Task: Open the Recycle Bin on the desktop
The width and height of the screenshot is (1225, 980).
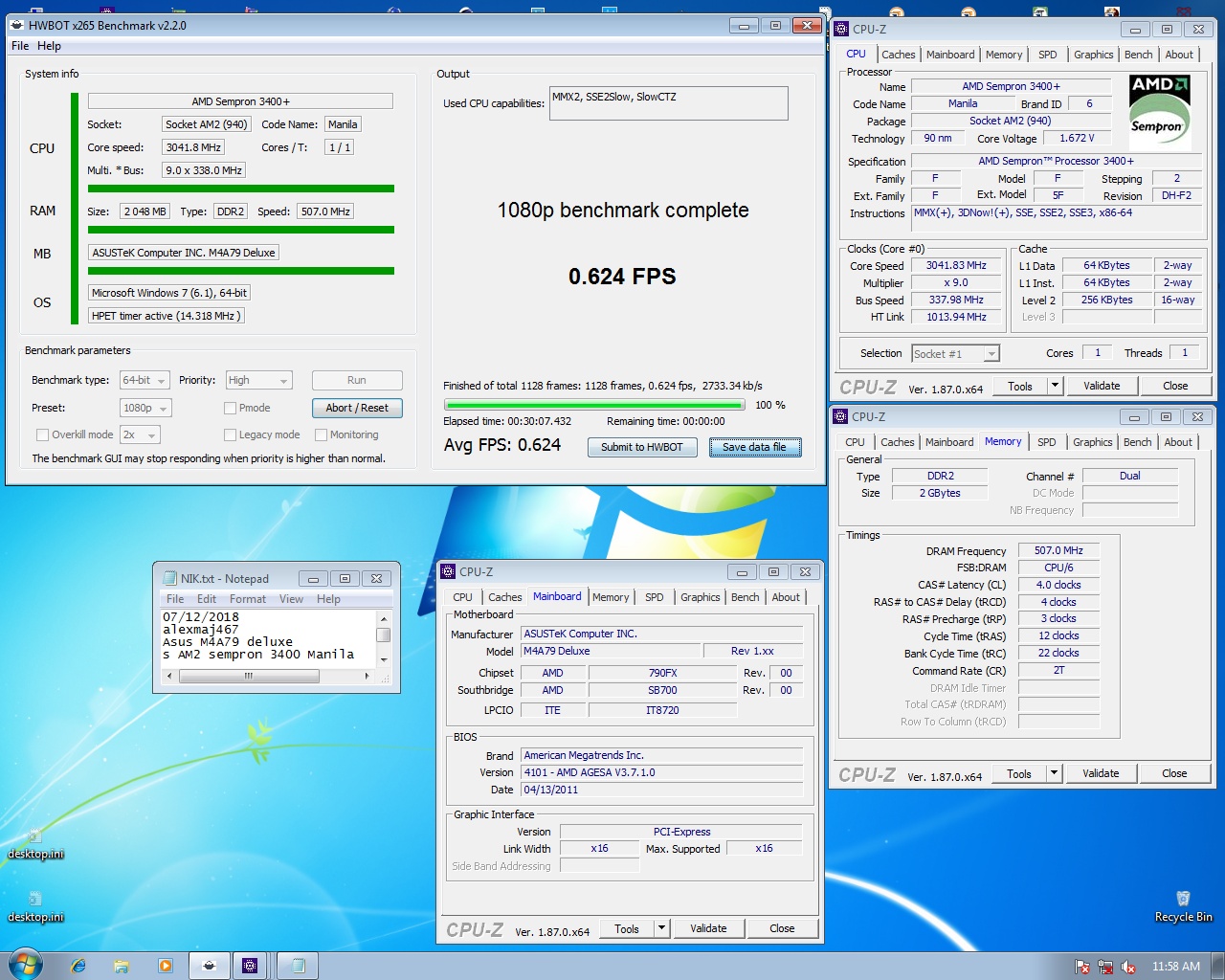Action: point(1183,906)
